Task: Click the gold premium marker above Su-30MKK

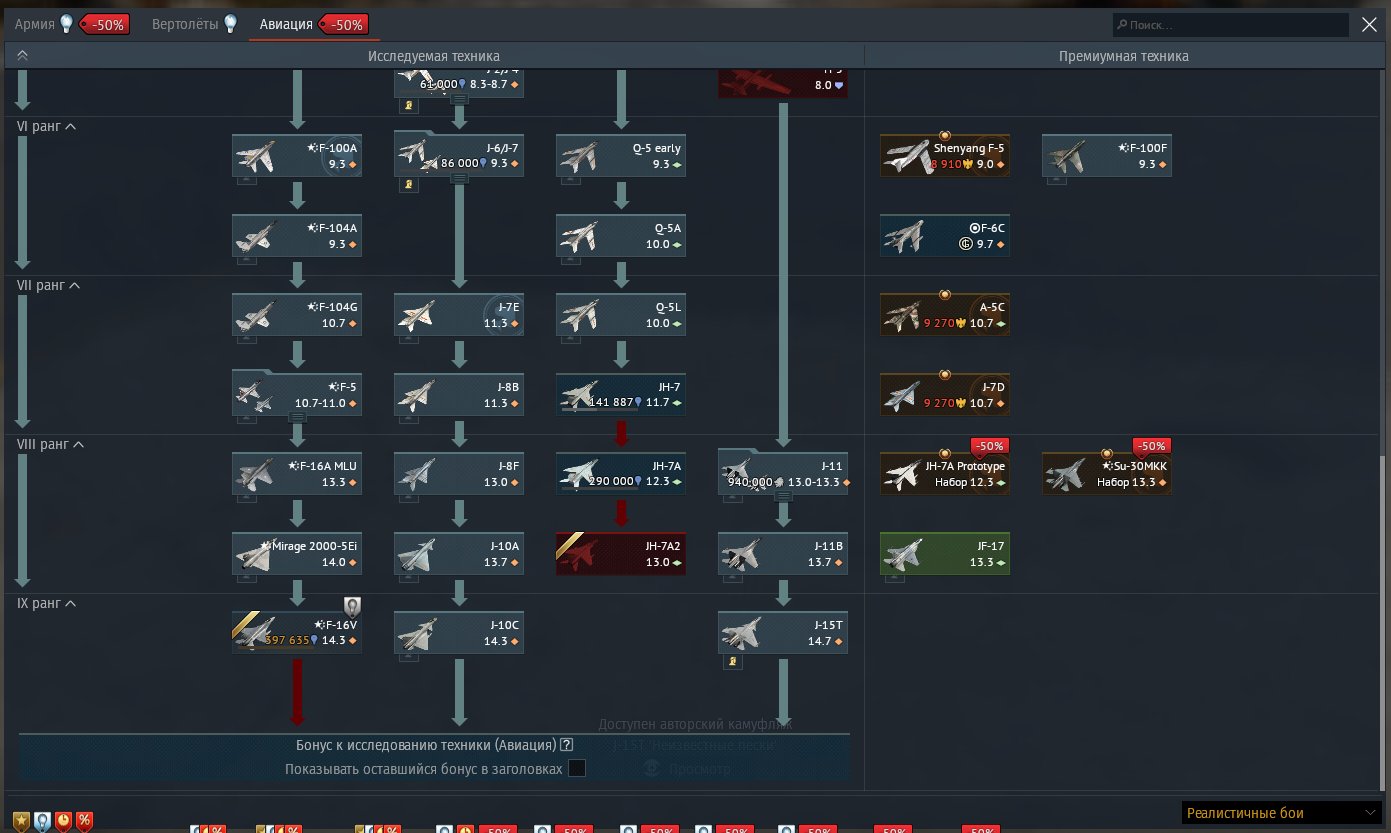Action: tap(1107, 453)
